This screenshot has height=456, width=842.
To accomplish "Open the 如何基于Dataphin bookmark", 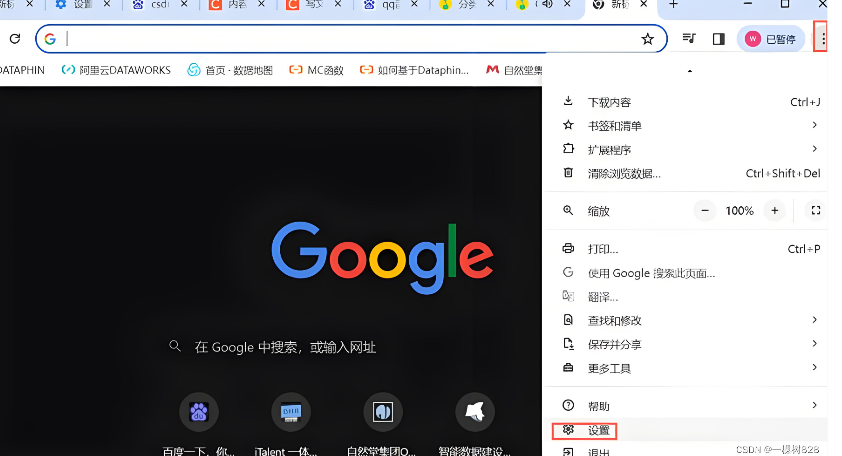I will (x=414, y=70).
